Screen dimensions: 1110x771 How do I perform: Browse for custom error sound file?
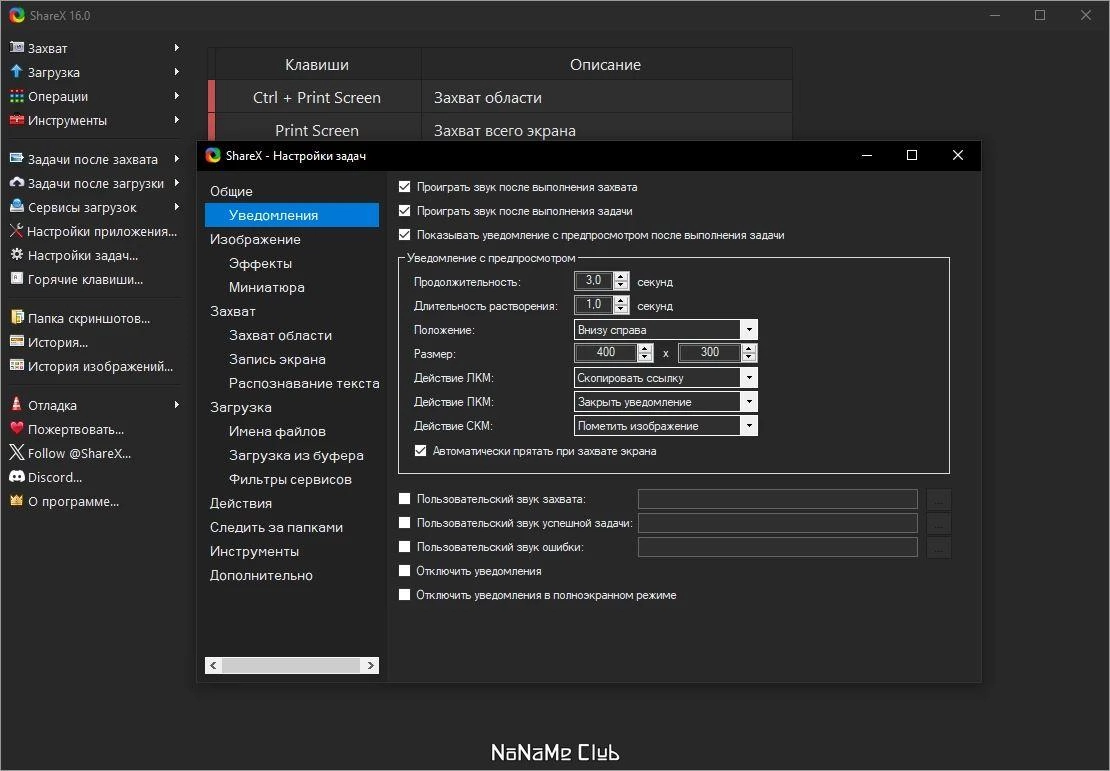click(x=939, y=548)
